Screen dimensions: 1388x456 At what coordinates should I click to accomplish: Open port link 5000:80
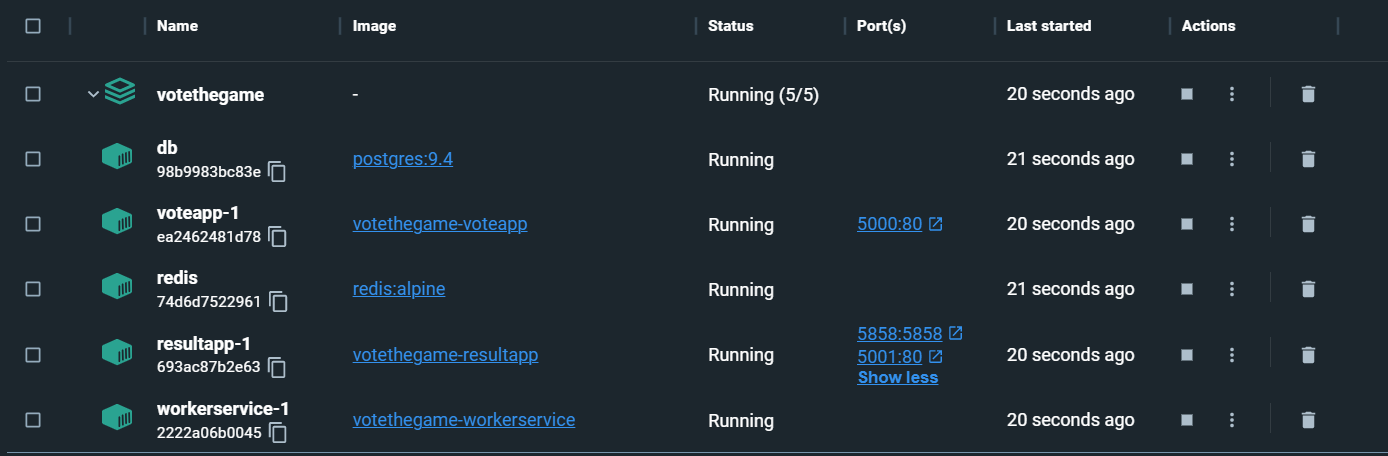pos(890,224)
